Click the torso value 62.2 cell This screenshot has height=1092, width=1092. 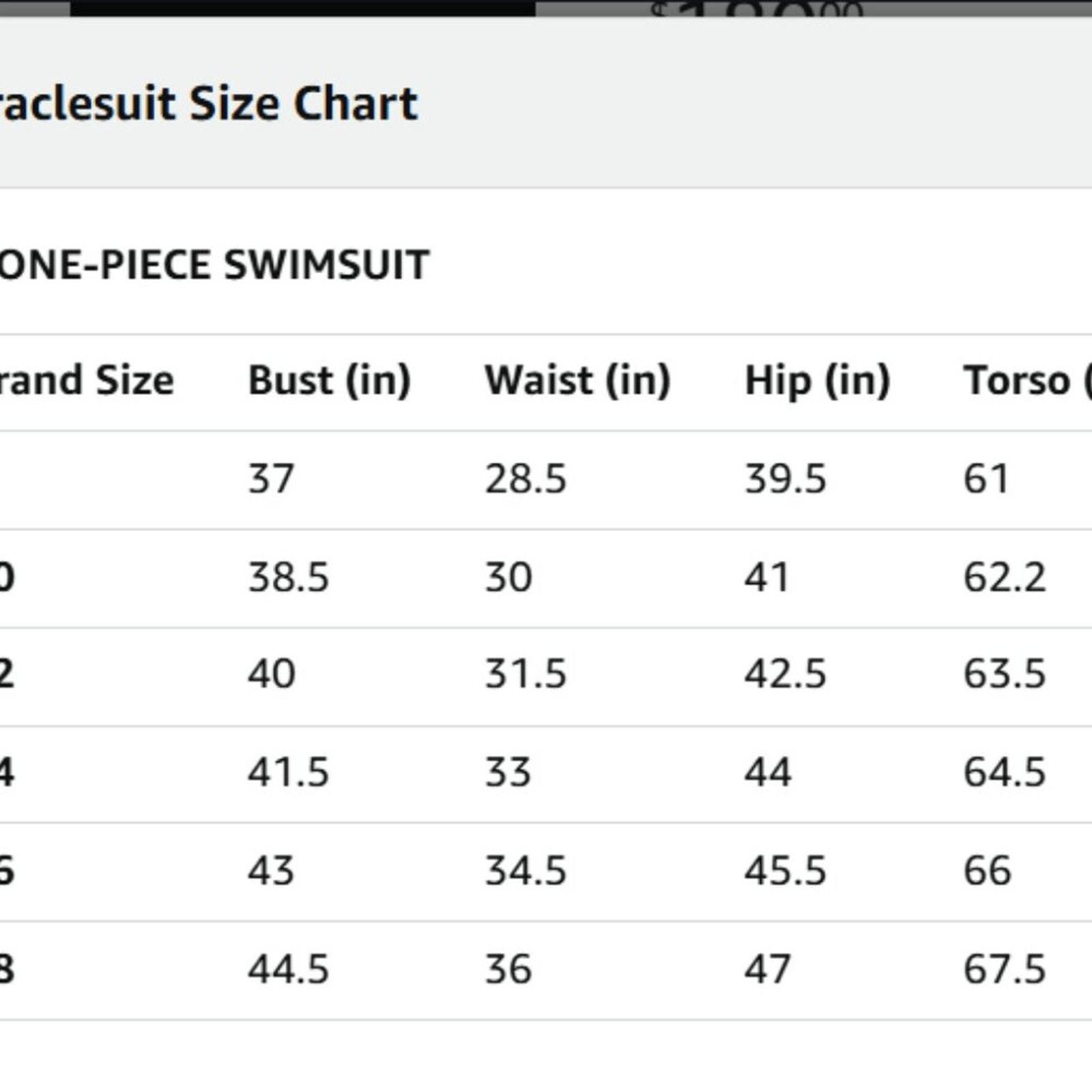pos(1005,577)
